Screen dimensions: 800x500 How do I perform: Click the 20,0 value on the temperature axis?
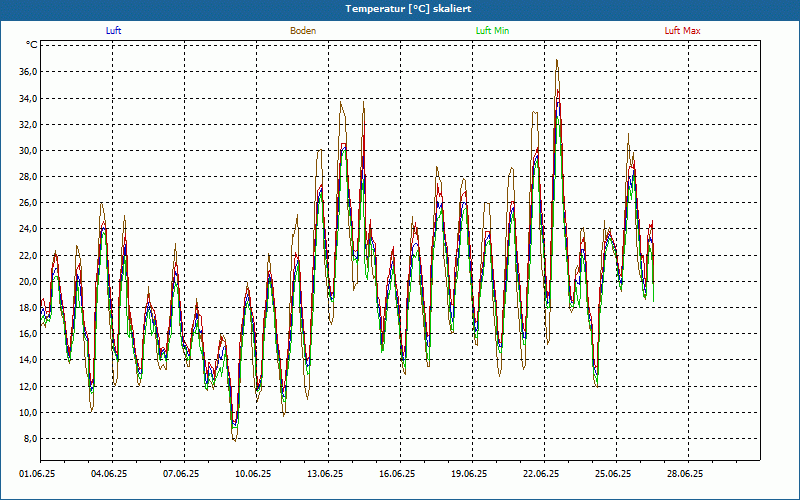(28, 282)
